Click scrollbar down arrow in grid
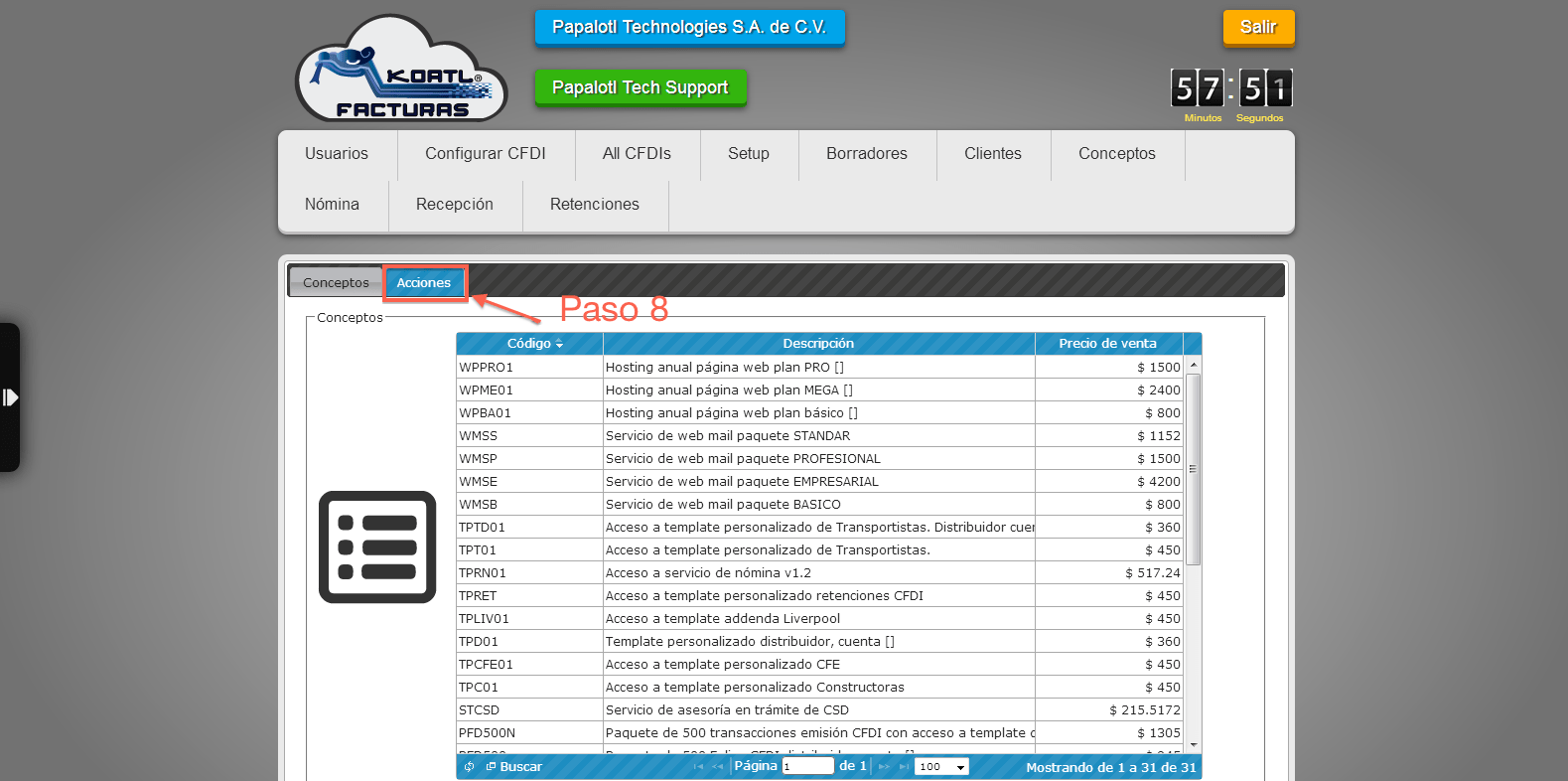1568x781 pixels. click(x=1193, y=744)
